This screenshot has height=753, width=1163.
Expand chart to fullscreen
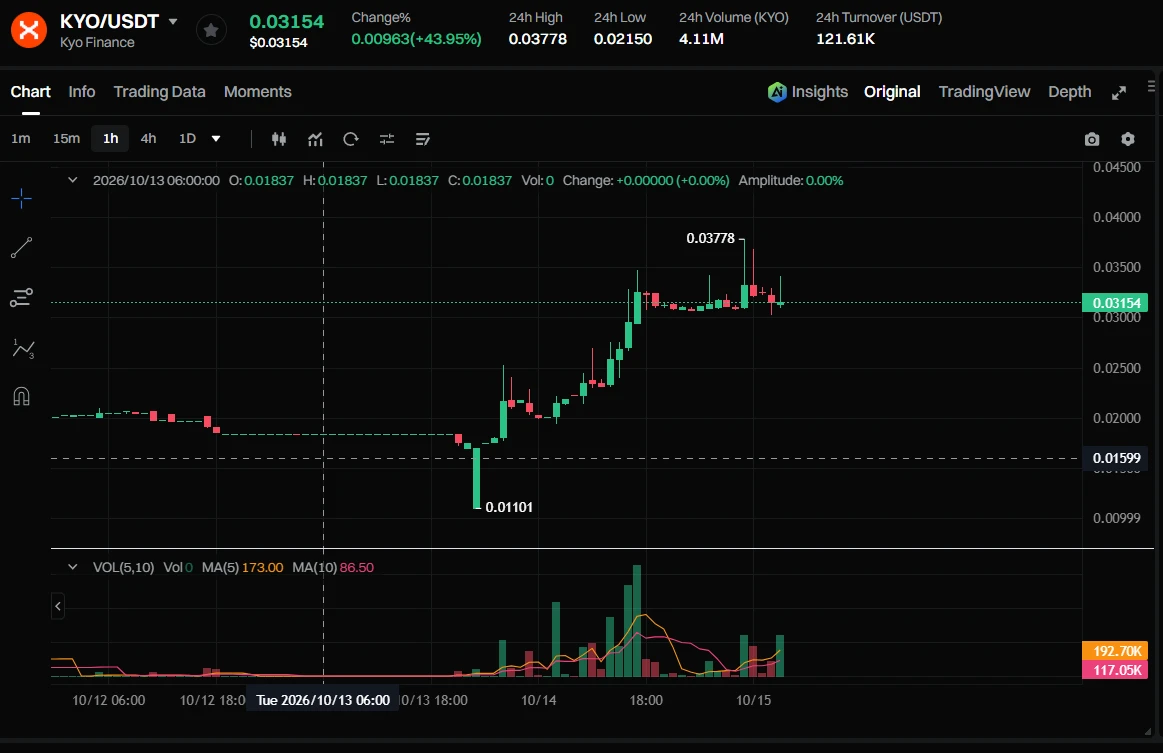(1119, 93)
